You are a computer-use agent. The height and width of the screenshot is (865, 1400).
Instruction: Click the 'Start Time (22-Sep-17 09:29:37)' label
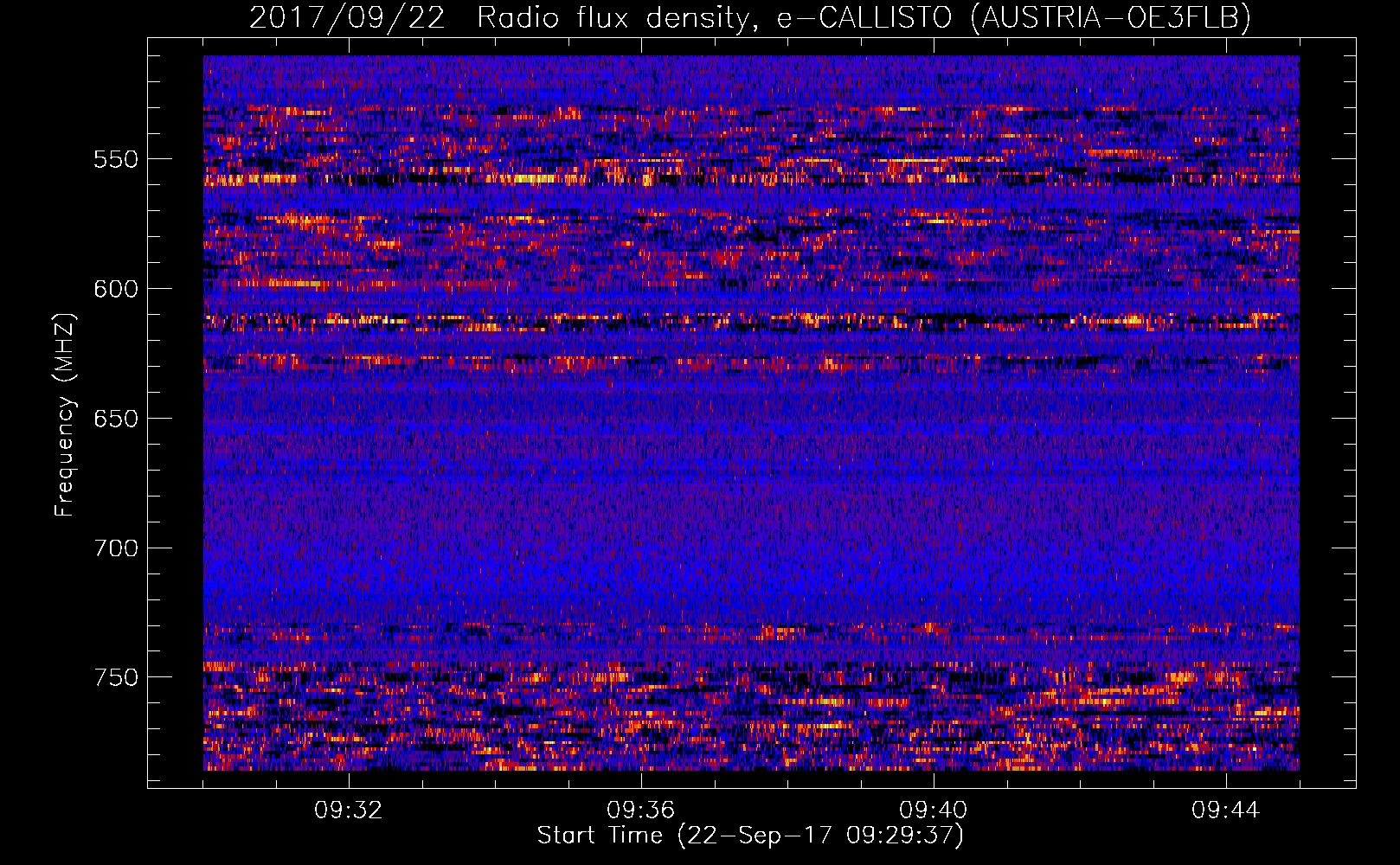[750, 836]
